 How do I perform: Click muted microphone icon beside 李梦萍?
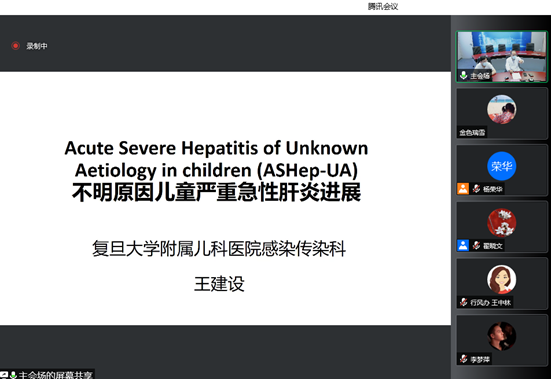coord(464,359)
